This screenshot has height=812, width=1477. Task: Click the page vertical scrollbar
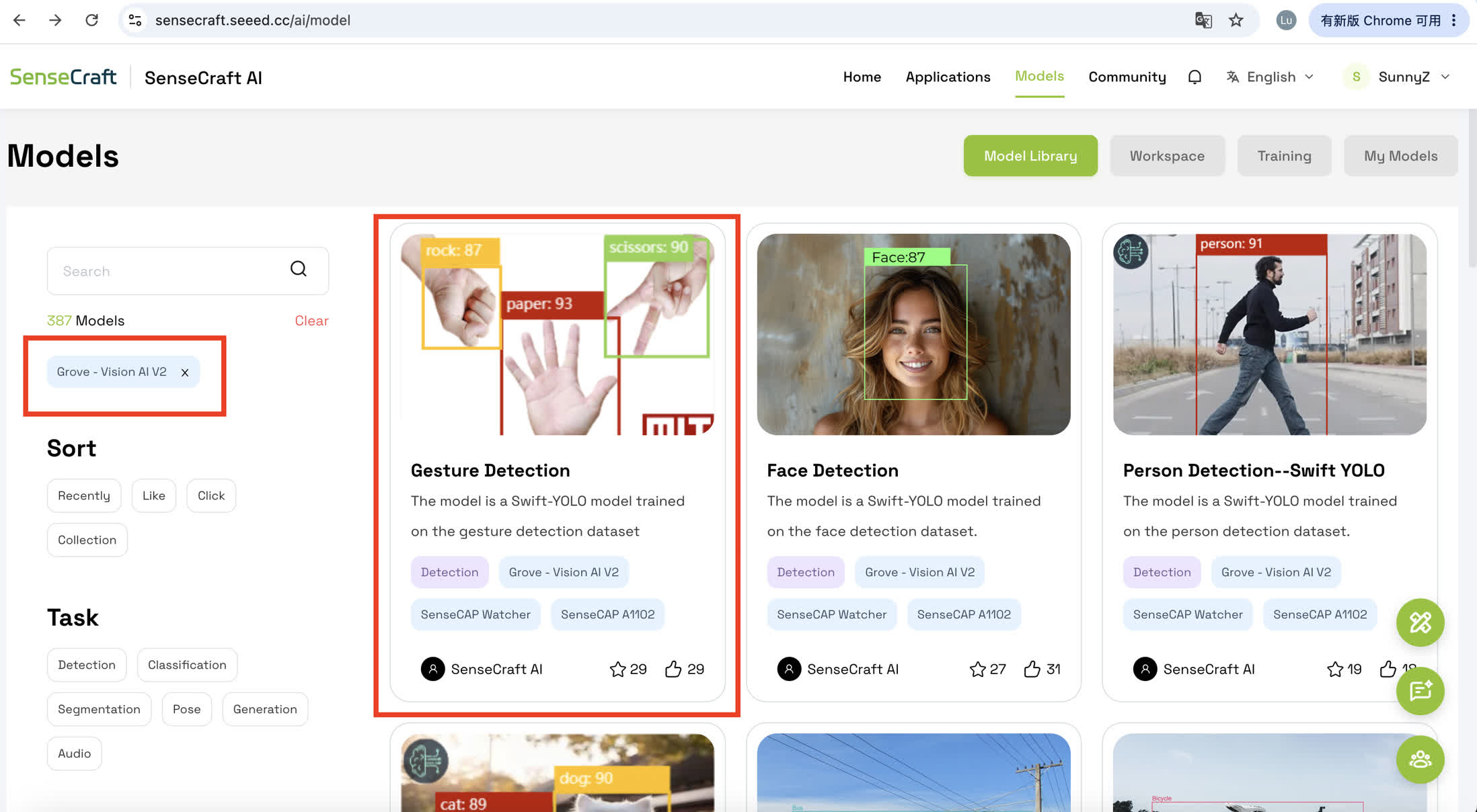[x=1472, y=188]
